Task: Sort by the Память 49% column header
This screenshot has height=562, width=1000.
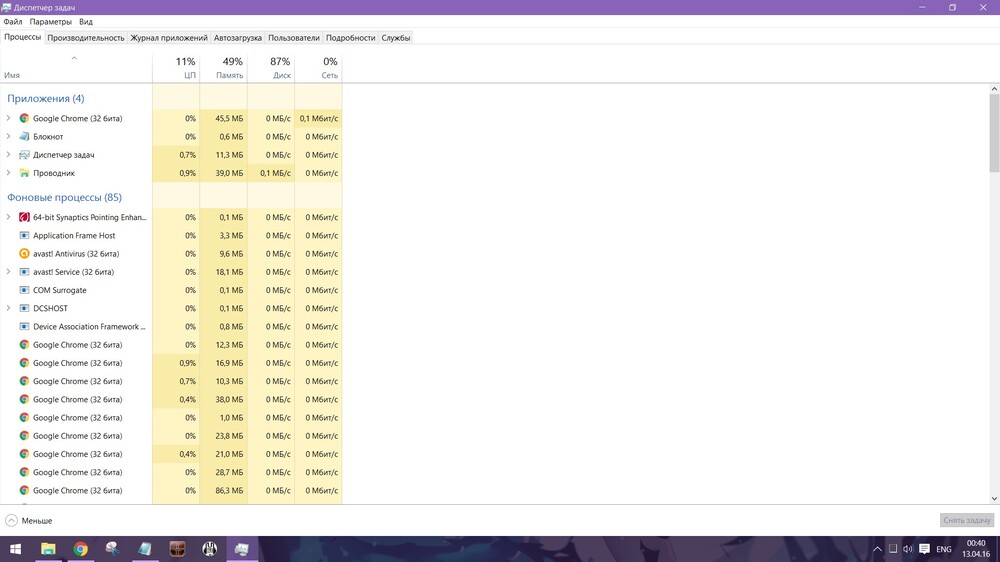Action: [x=223, y=68]
